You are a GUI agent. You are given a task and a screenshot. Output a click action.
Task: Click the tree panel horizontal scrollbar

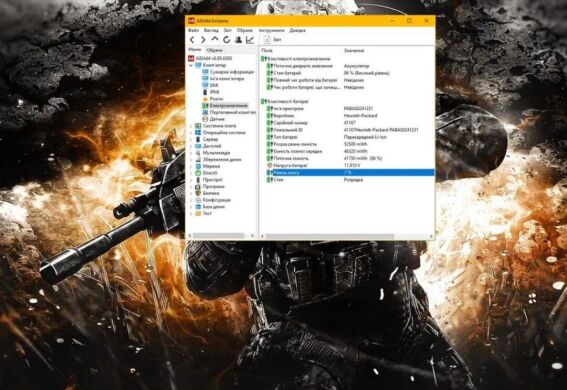(x=218, y=236)
